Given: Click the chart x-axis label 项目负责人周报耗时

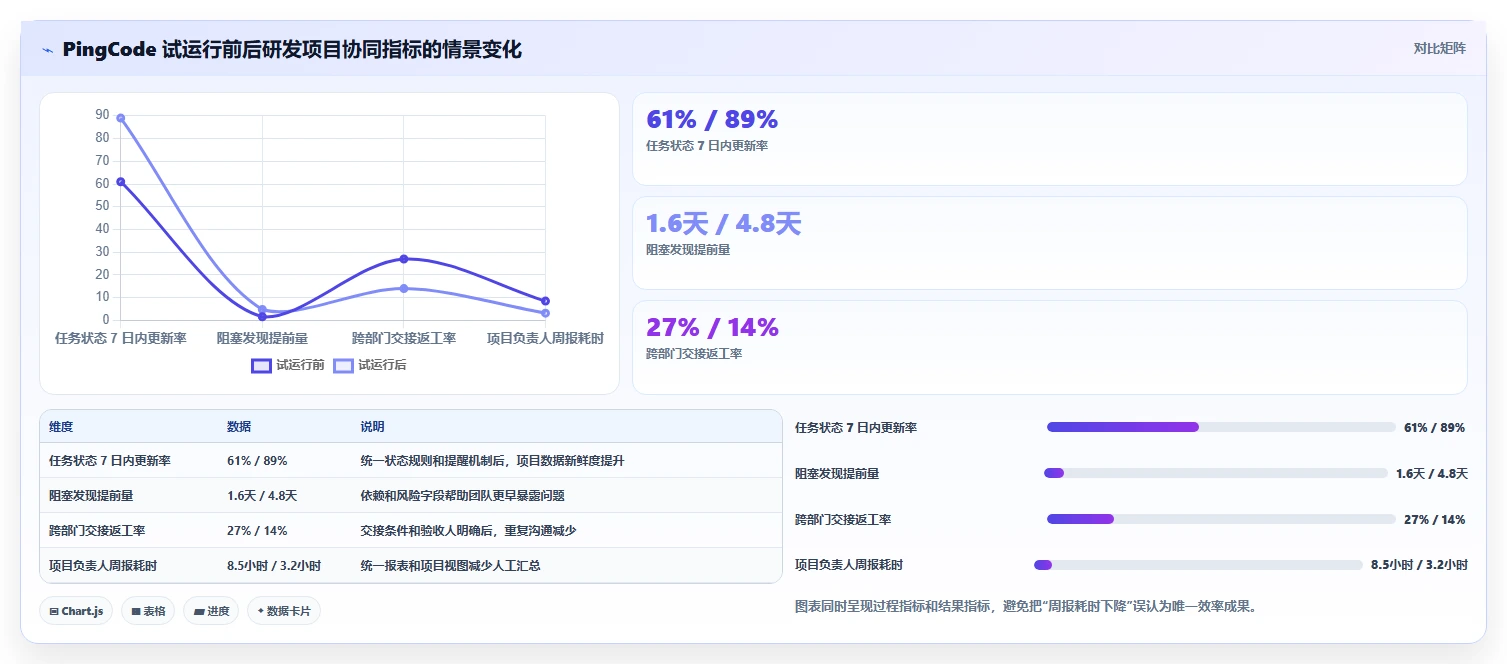Looking at the screenshot, I should pos(545,339).
